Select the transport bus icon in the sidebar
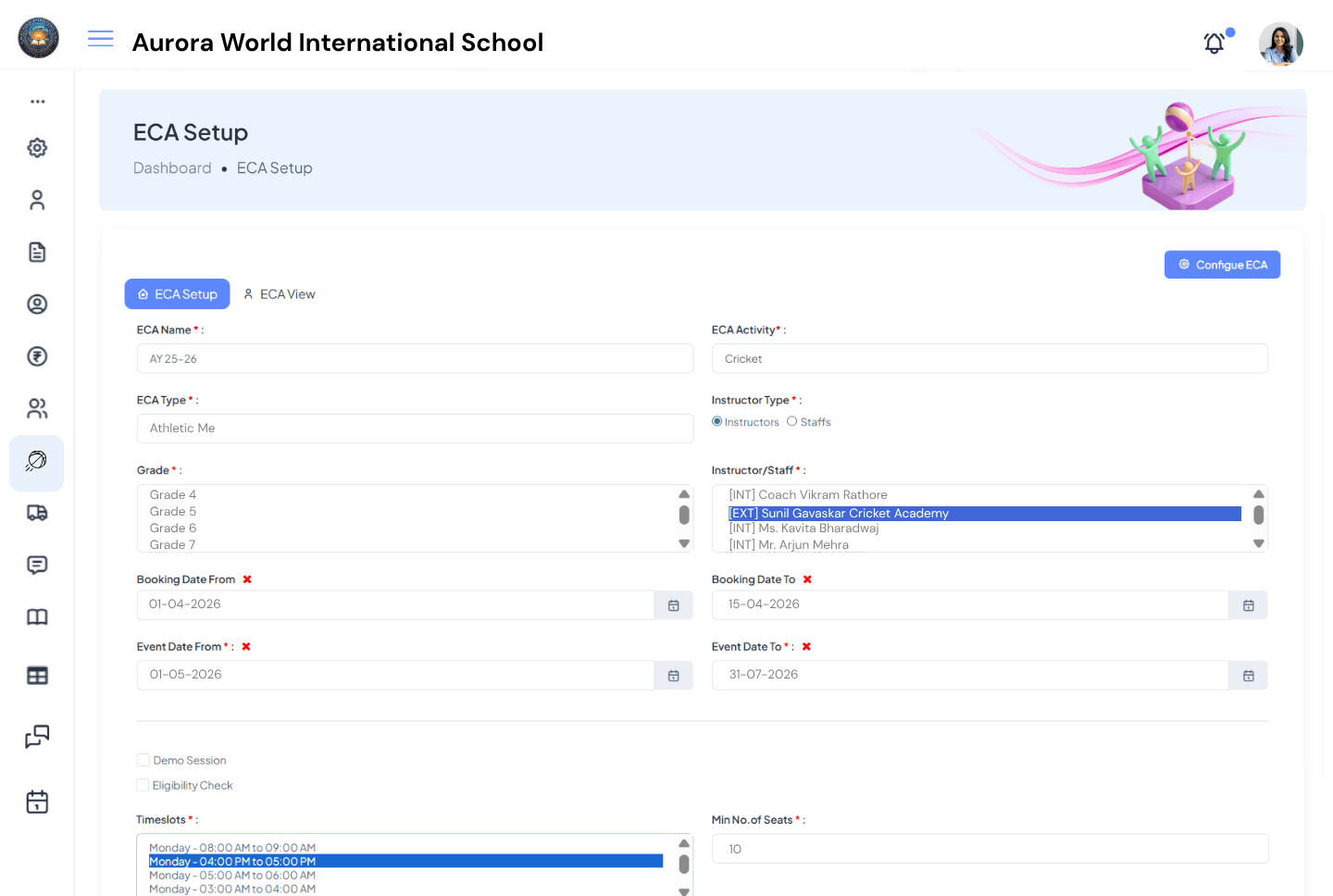The image size is (1333, 896). [x=37, y=512]
